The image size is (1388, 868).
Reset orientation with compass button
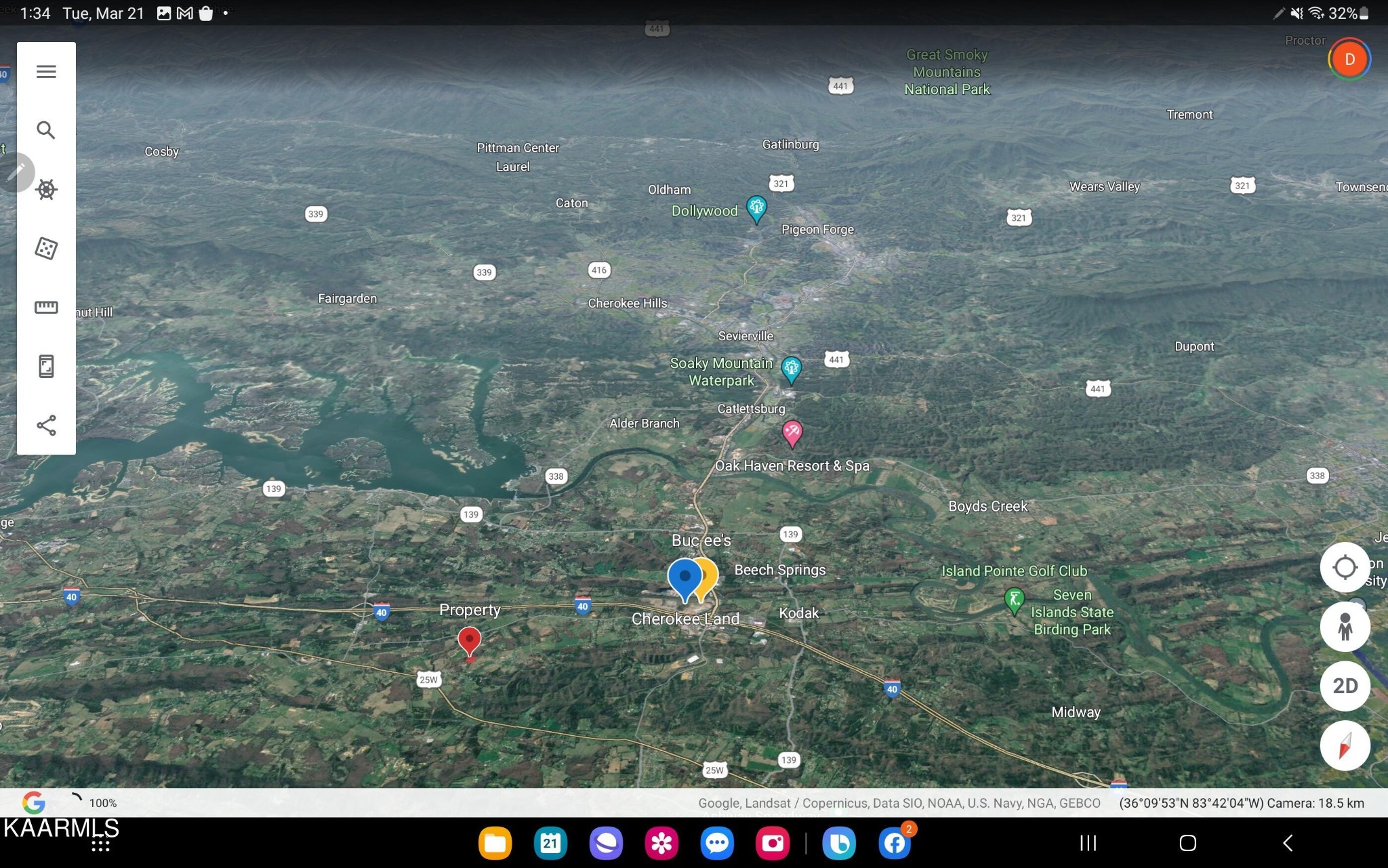click(1345, 745)
